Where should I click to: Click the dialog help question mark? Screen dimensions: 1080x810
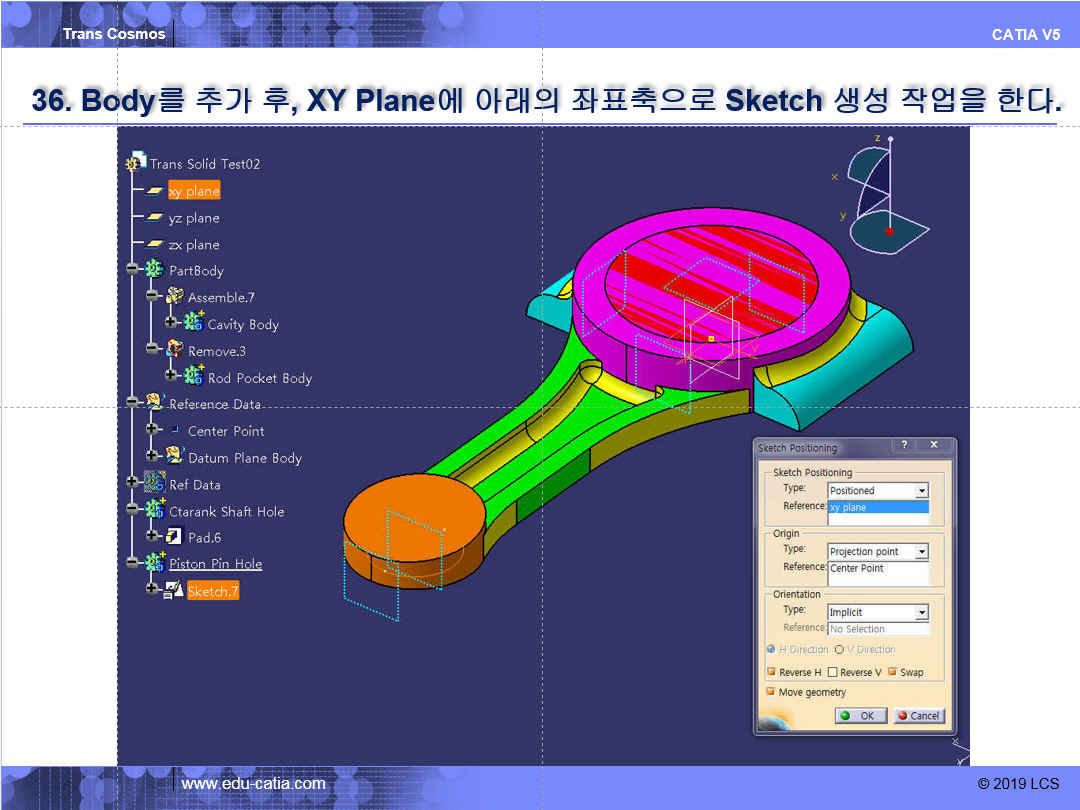point(904,445)
